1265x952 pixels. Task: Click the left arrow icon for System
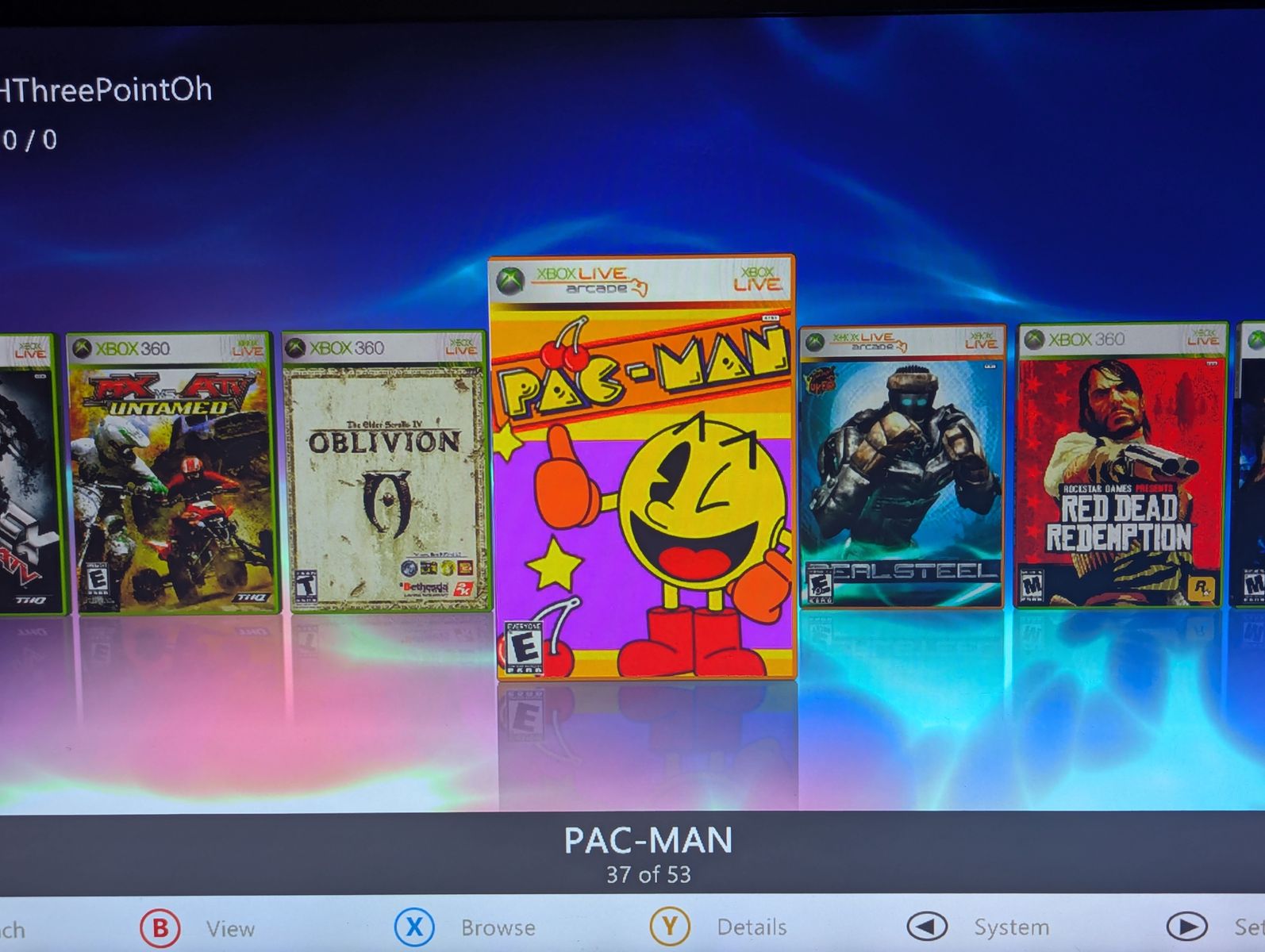click(x=927, y=926)
